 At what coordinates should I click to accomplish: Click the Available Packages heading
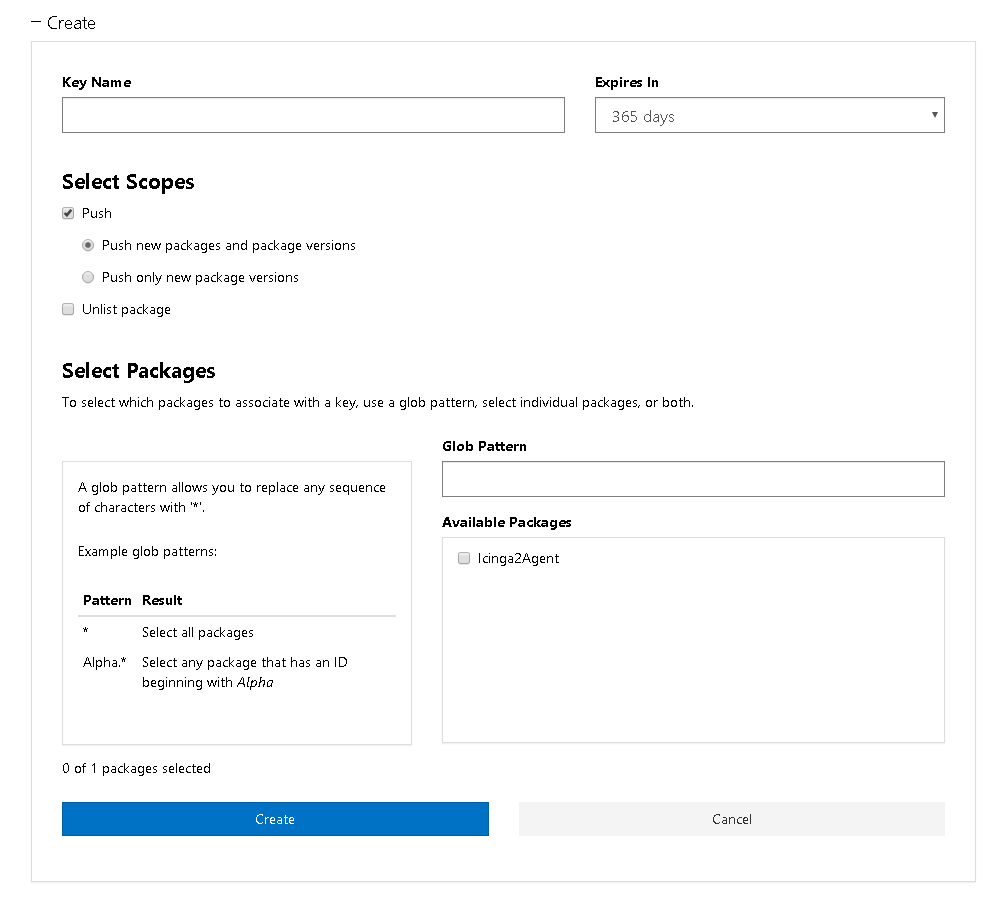506,522
